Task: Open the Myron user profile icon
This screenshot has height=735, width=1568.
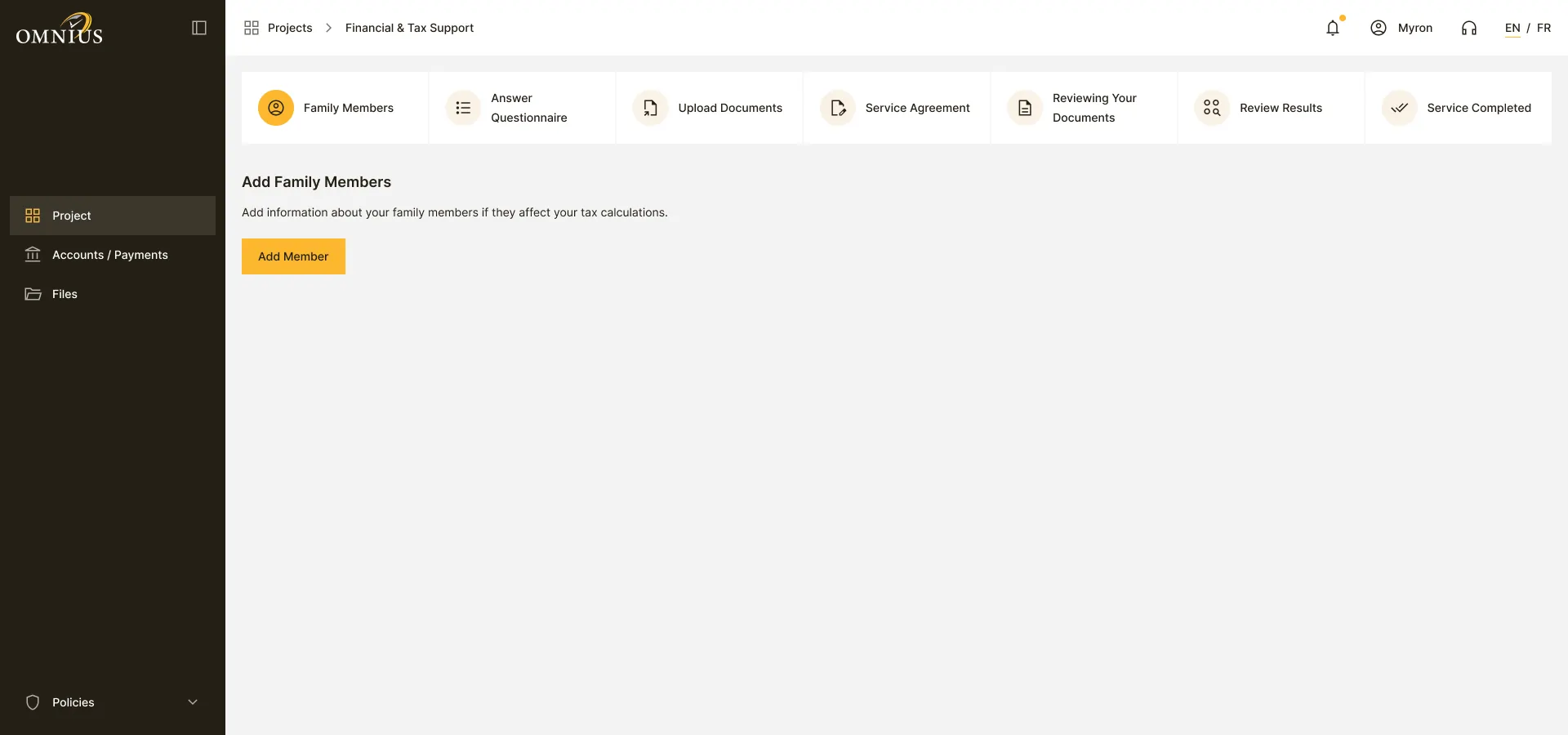Action: pyautogui.click(x=1379, y=28)
